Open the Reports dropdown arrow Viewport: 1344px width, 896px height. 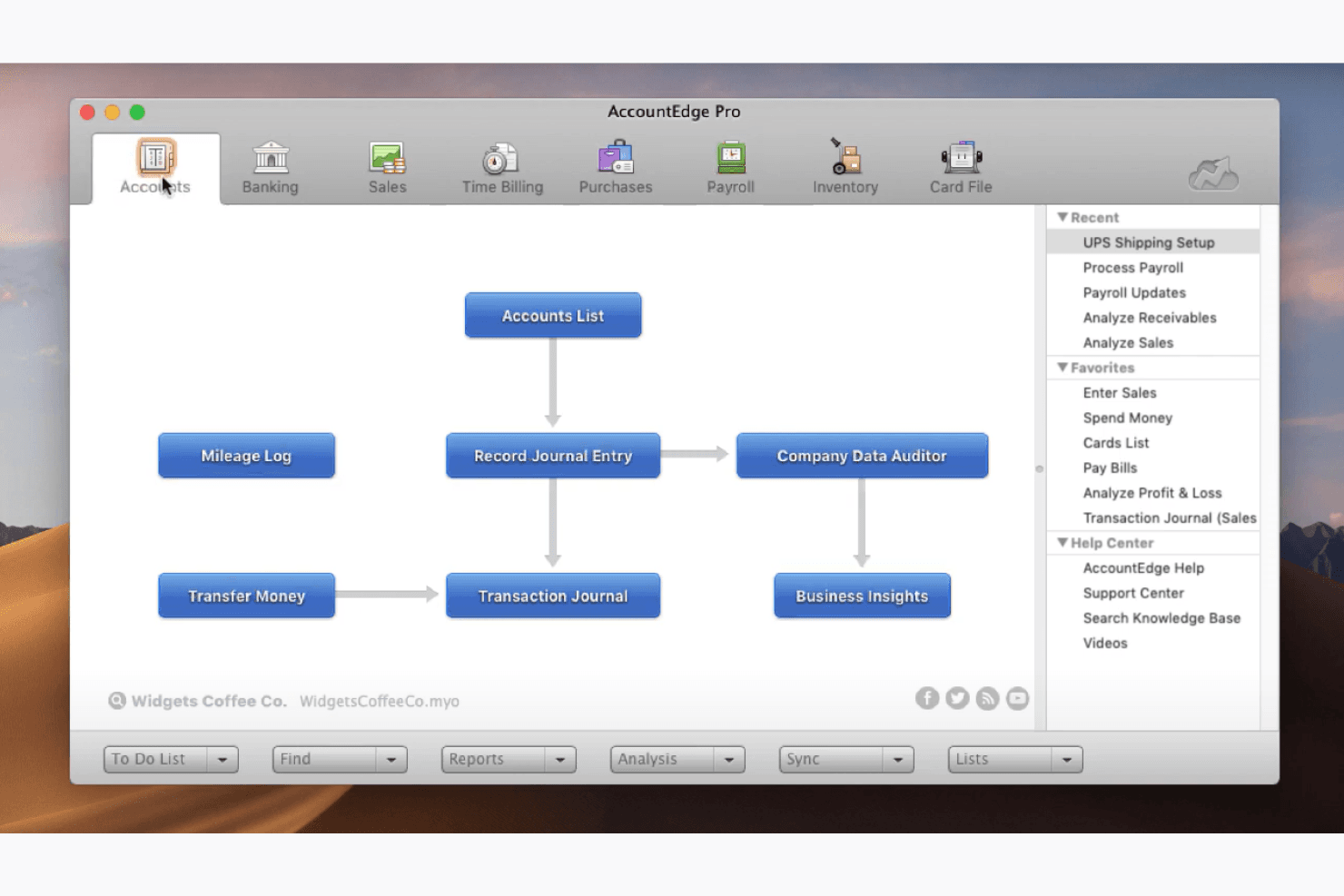point(560,759)
